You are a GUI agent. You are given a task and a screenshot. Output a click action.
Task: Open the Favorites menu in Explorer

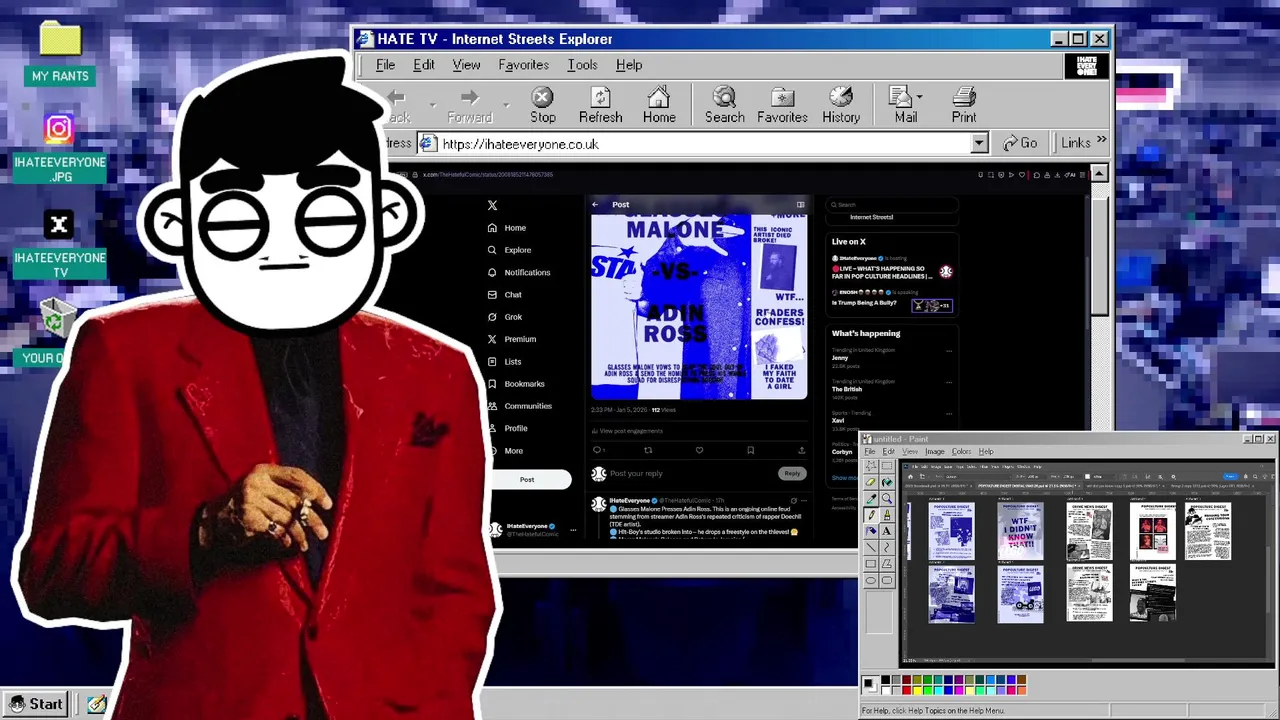click(523, 65)
